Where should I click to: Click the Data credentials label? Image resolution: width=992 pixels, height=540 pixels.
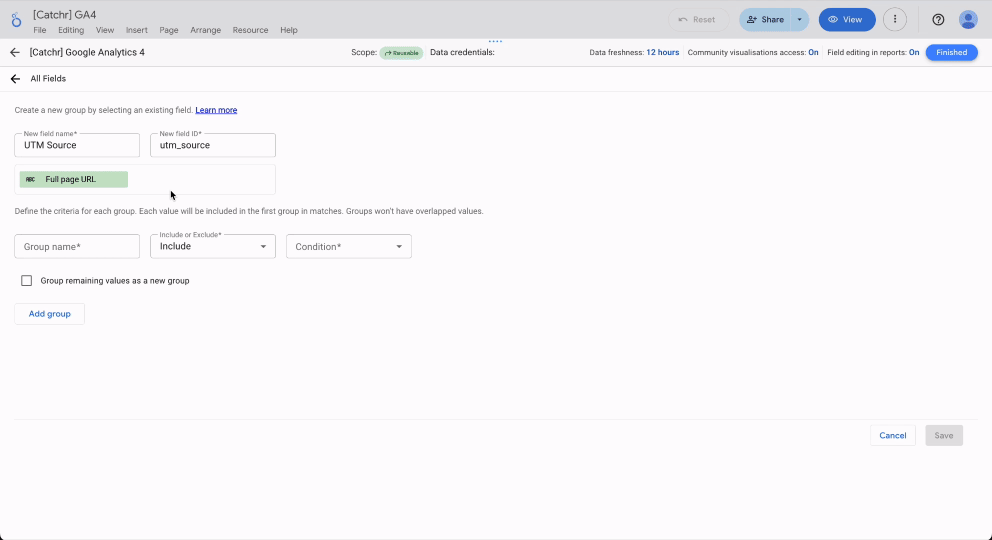(462, 52)
